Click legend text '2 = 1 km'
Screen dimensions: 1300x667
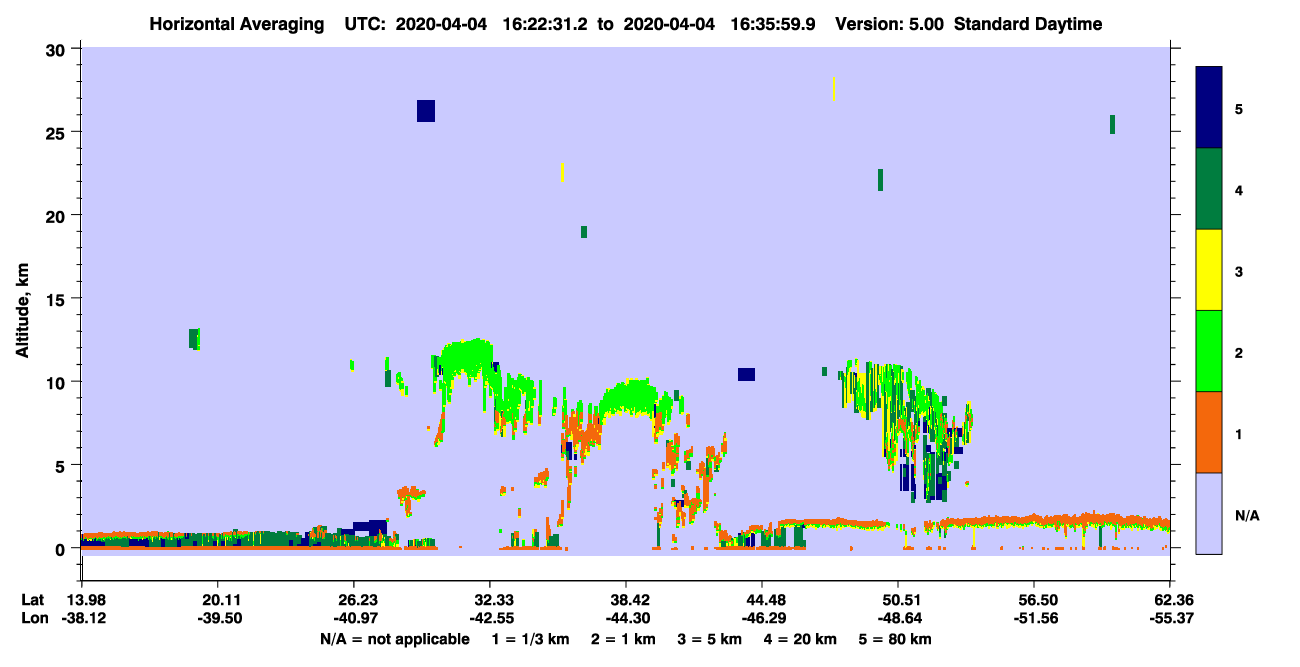(623, 639)
